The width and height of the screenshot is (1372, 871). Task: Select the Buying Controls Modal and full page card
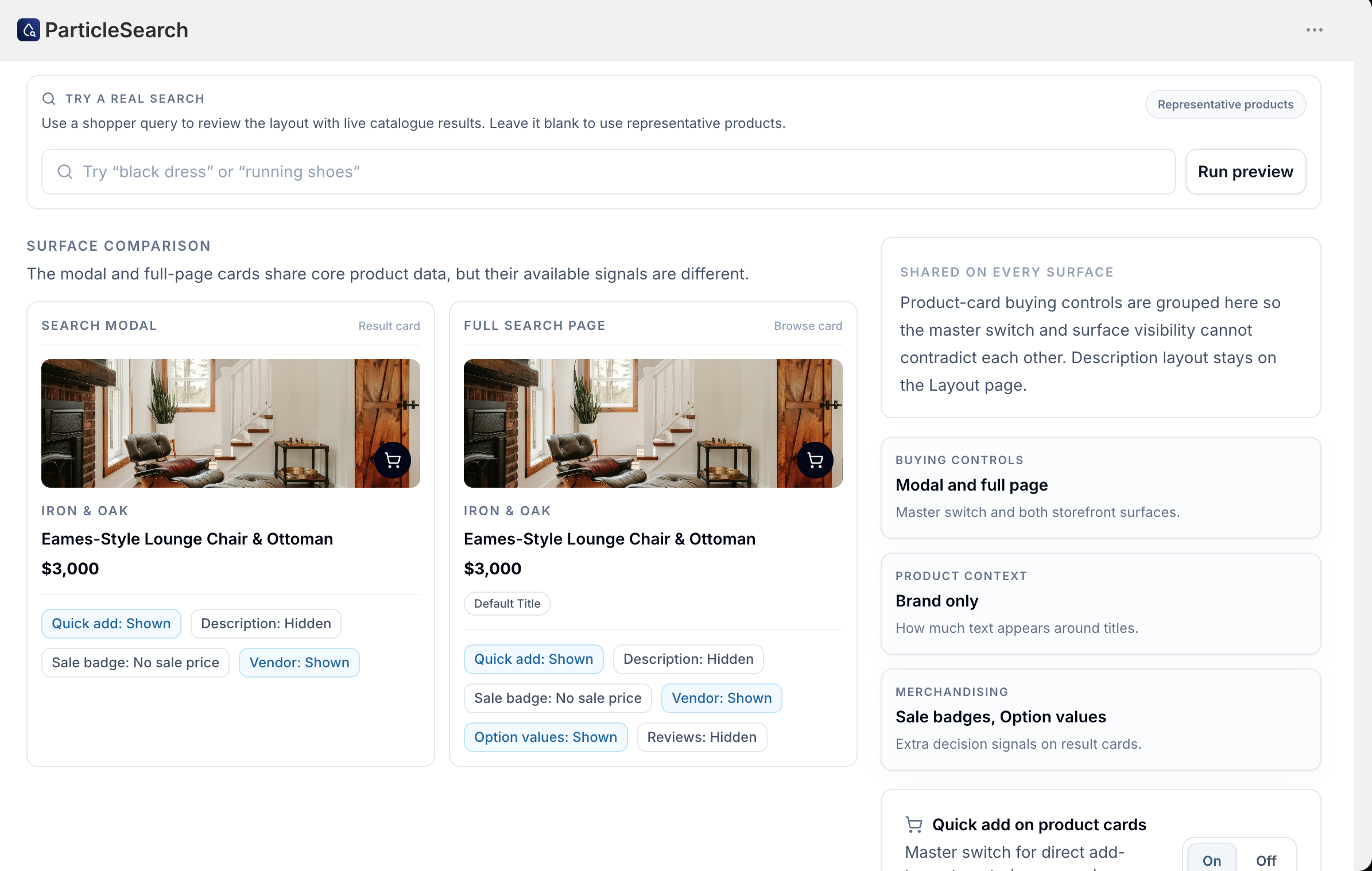1101,488
